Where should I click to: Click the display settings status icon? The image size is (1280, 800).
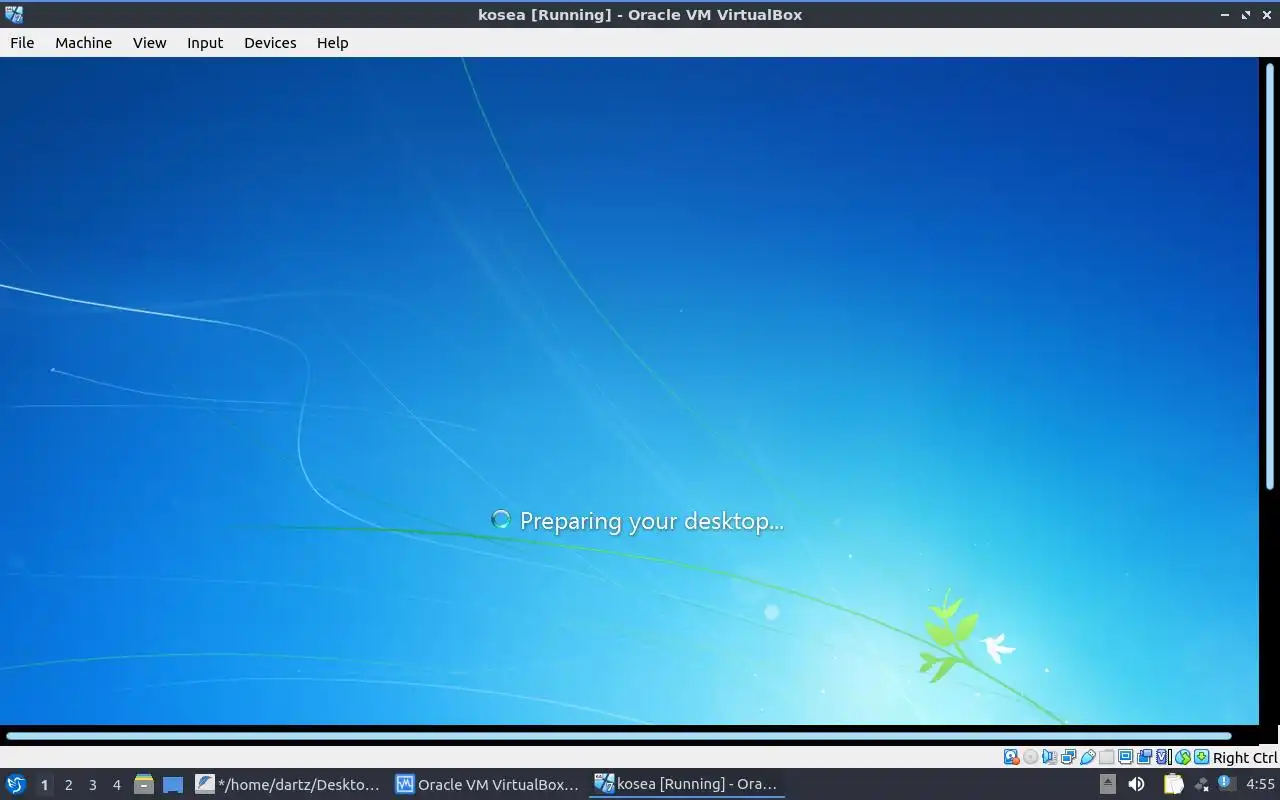click(x=1125, y=758)
